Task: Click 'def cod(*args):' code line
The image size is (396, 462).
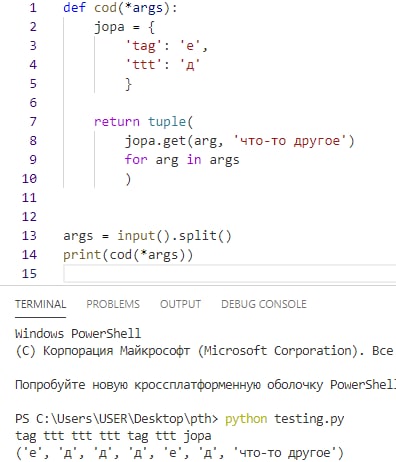Action: tap(120, 8)
